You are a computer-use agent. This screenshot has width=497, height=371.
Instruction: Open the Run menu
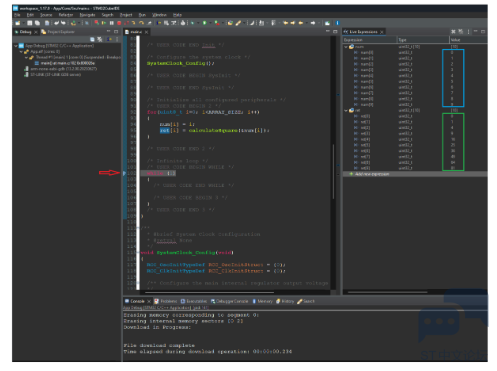pos(142,15)
